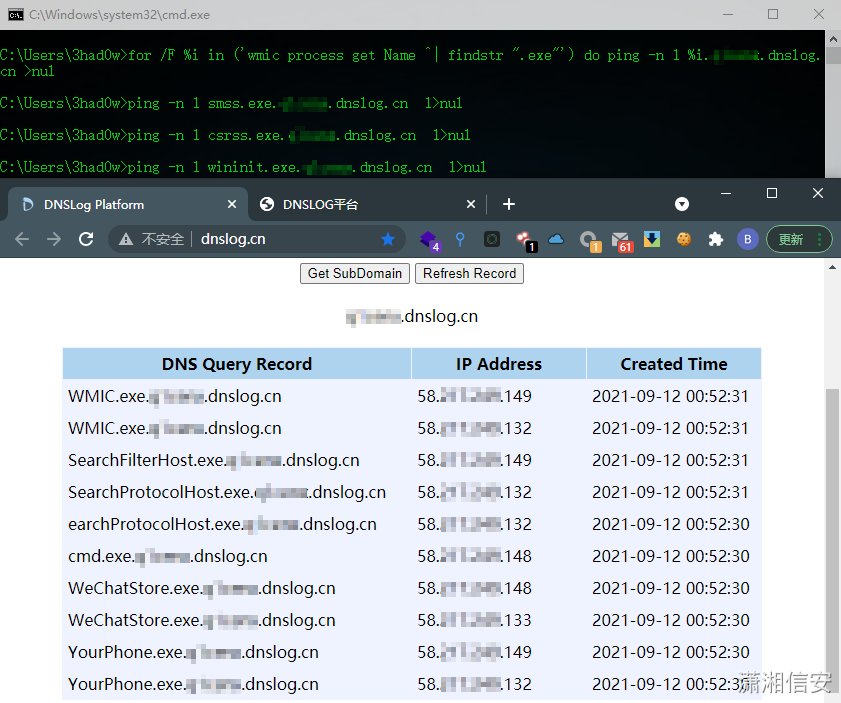This screenshot has width=841, height=703.
Task: Open the red dots extension with badge 1
Action: point(525,240)
